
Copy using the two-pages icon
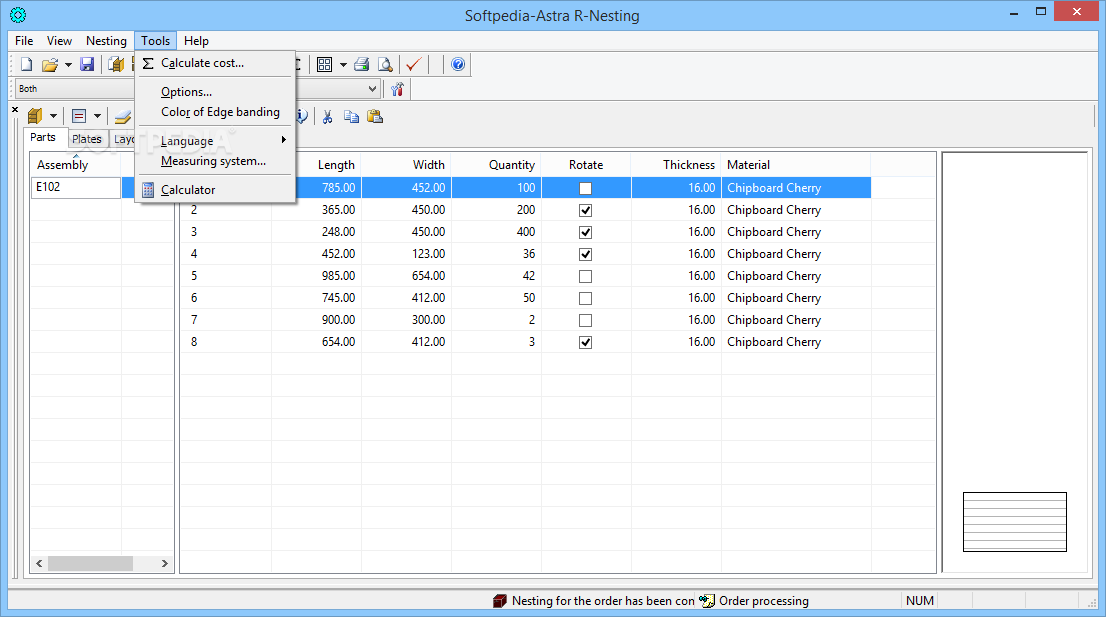[x=351, y=116]
